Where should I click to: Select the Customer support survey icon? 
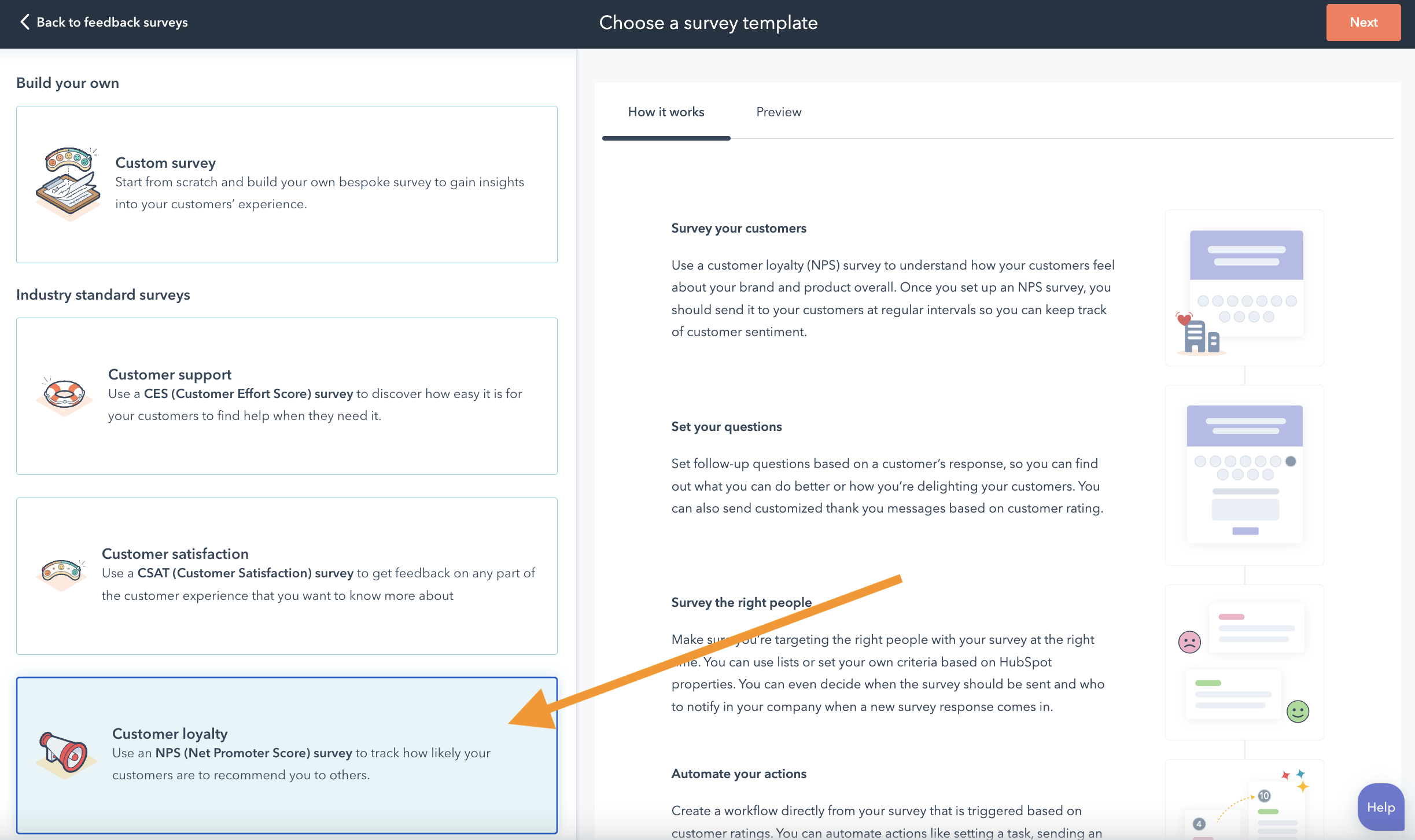coord(65,393)
